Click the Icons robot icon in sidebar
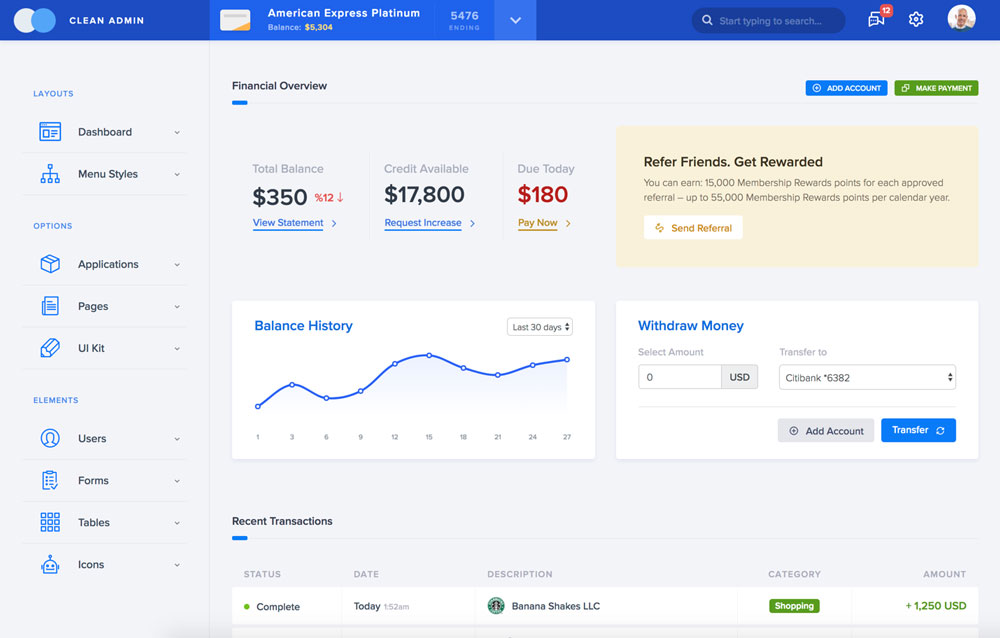Viewport: 1000px width, 638px height. click(50, 564)
